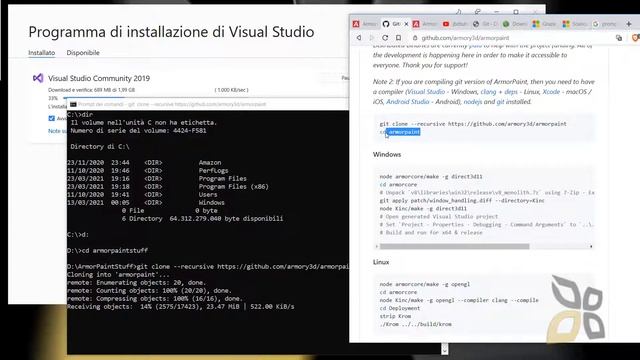Click the 'Program Files (x86)' row

(168, 187)
